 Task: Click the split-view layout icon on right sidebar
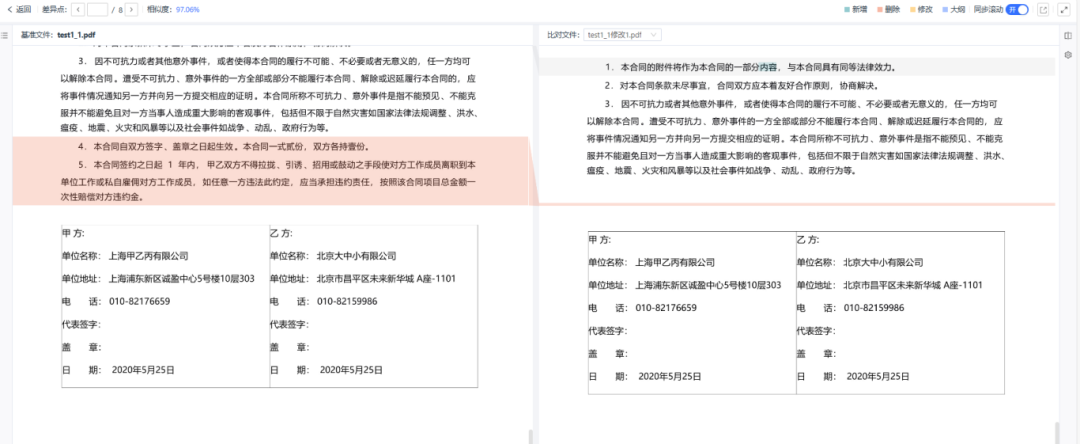point(1068,35)
